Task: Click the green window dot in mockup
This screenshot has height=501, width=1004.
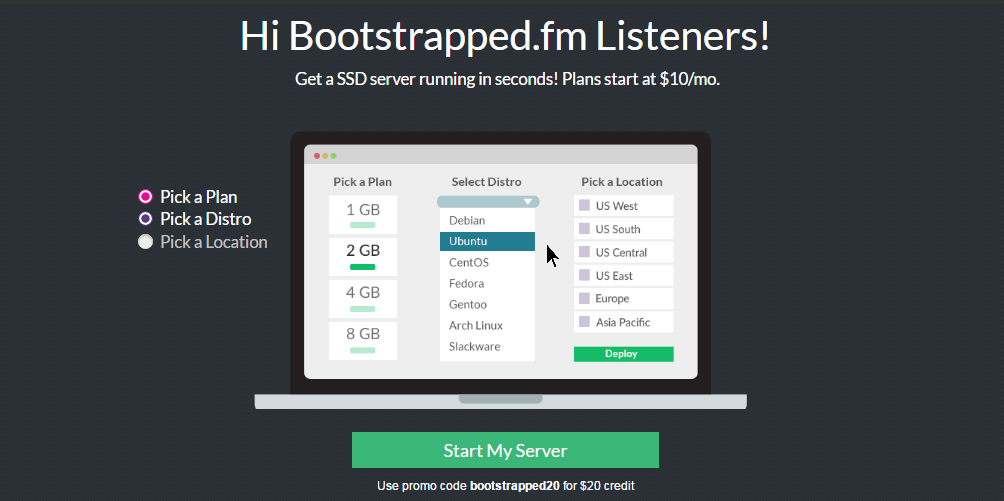Action: click(x=334, y=156)
